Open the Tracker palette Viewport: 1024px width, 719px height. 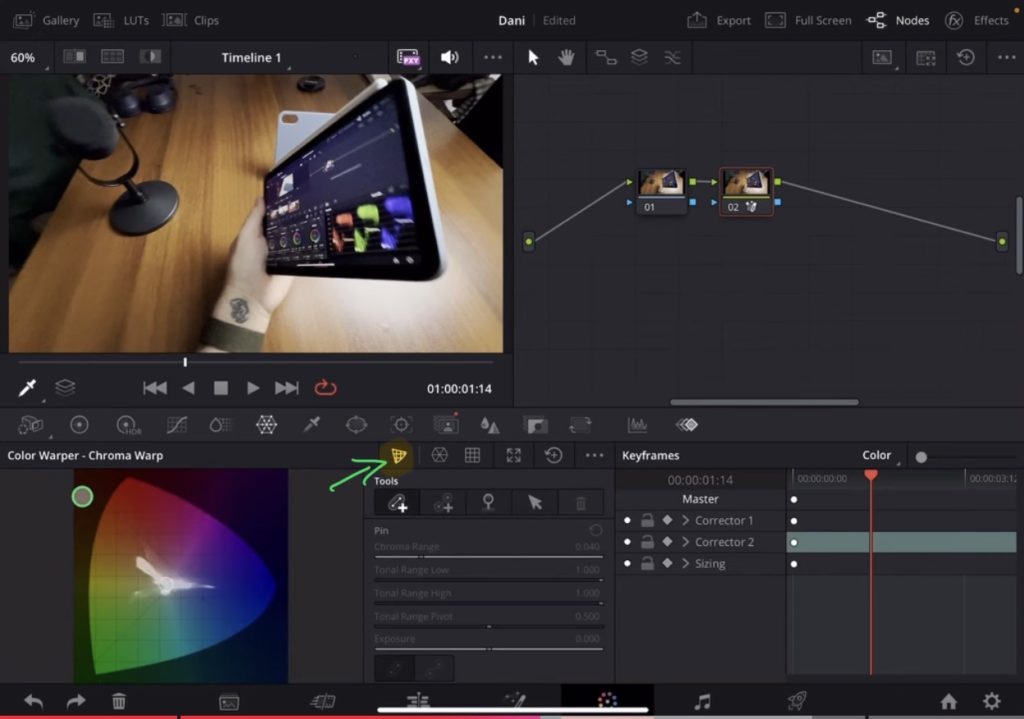pos(401,424)
